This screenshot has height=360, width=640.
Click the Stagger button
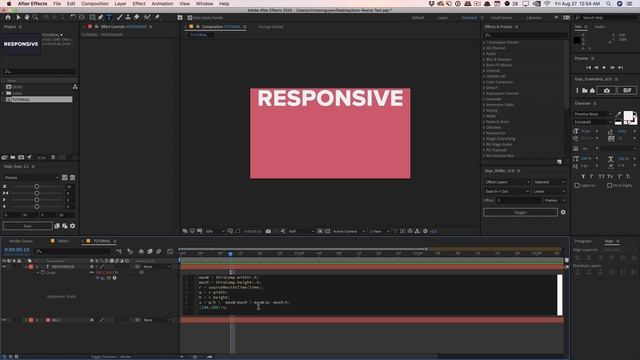(x=520, y=212)
